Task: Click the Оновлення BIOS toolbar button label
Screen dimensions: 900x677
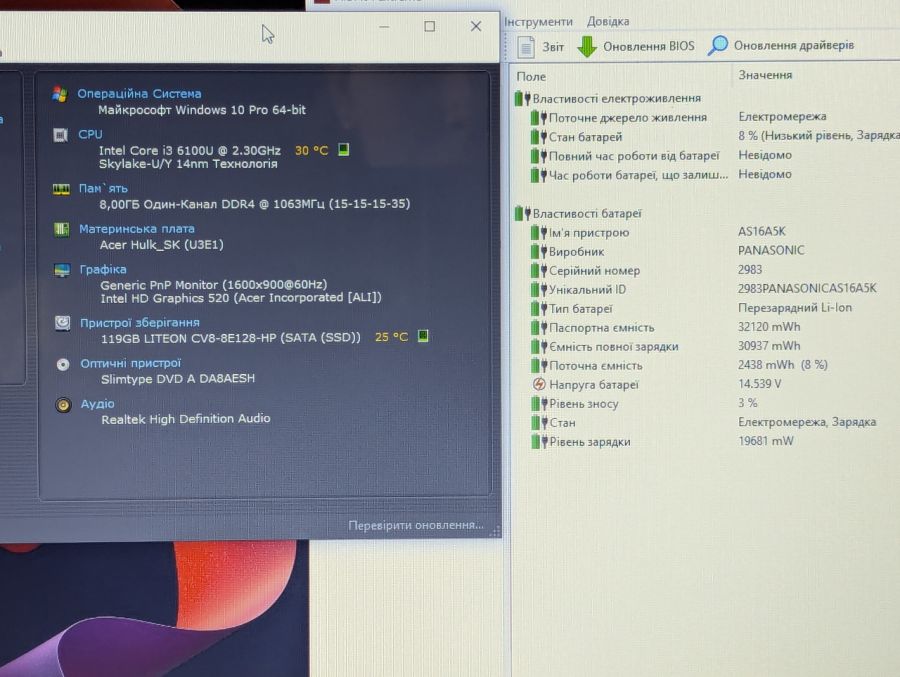Action: click(649, 47)
